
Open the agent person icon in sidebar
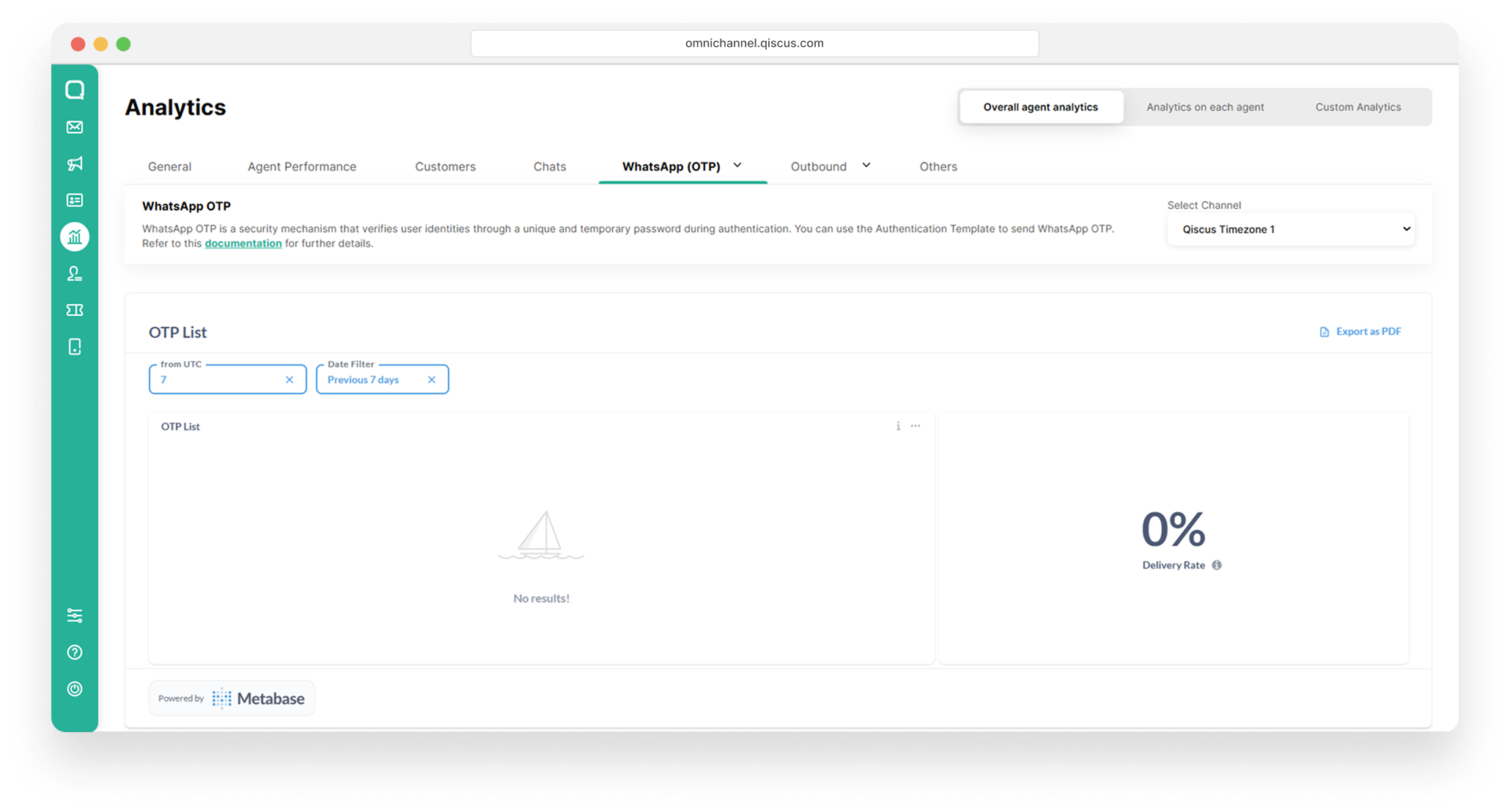(75, 273)
